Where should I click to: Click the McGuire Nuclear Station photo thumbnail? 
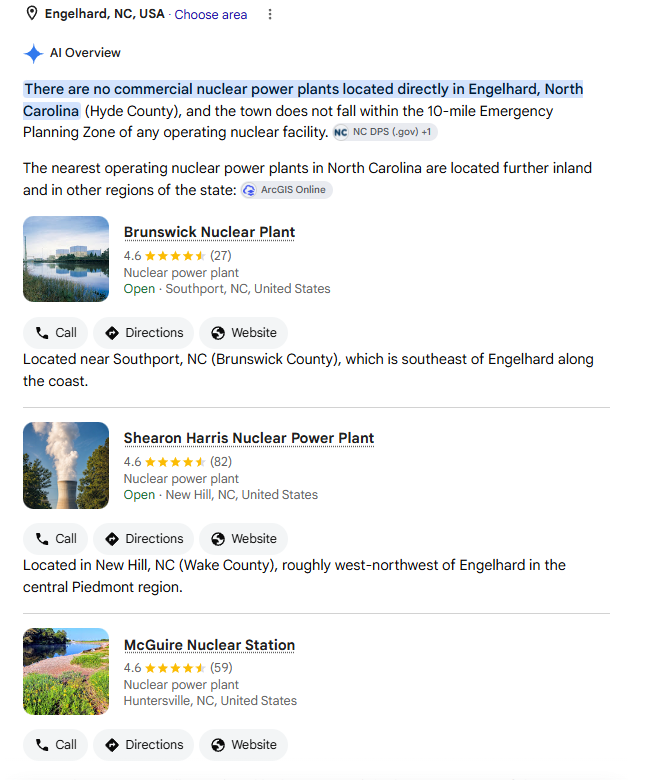pyautogui.click(x=66, y=672)
